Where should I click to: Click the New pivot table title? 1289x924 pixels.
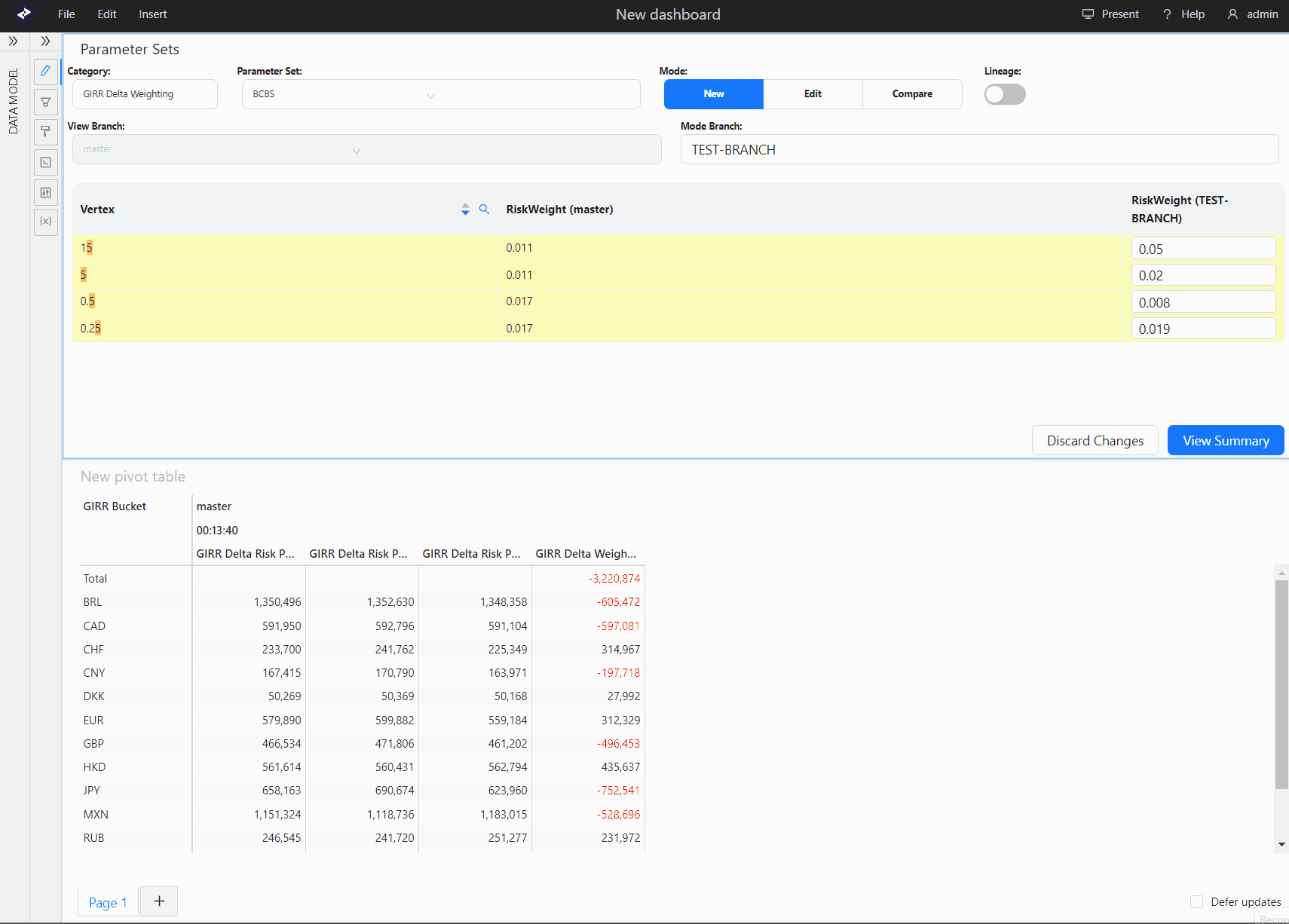point(133,476)
